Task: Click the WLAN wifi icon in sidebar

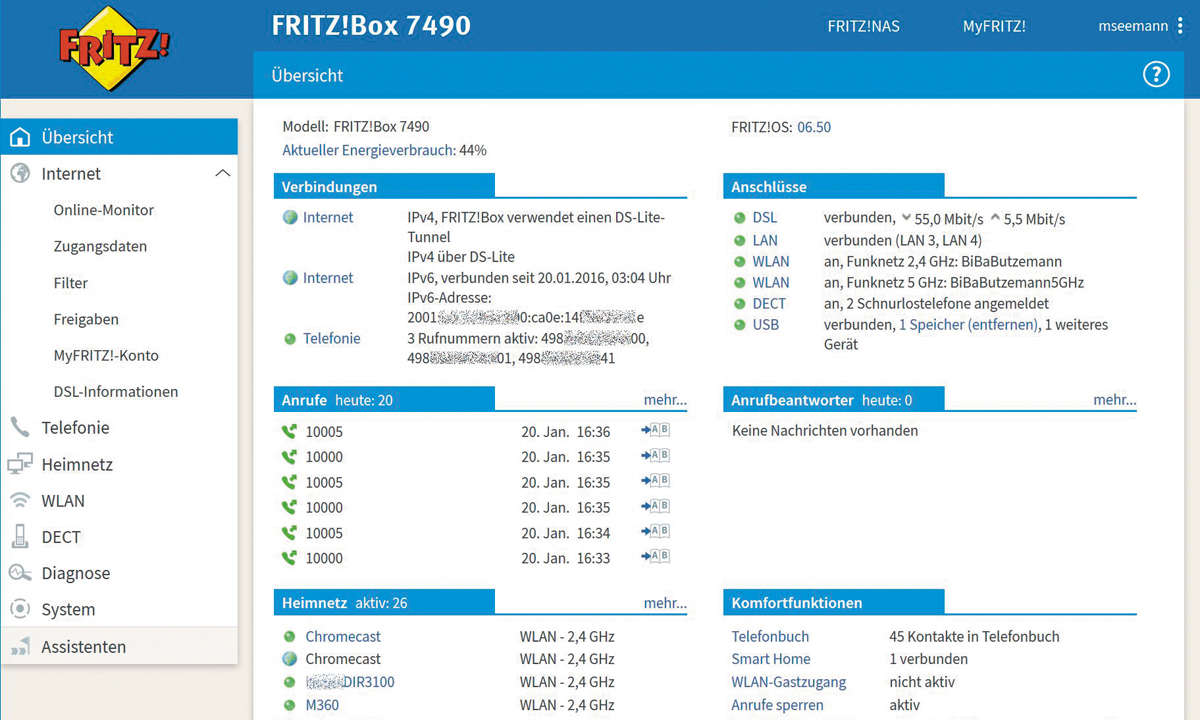Action: coord(20,500)
